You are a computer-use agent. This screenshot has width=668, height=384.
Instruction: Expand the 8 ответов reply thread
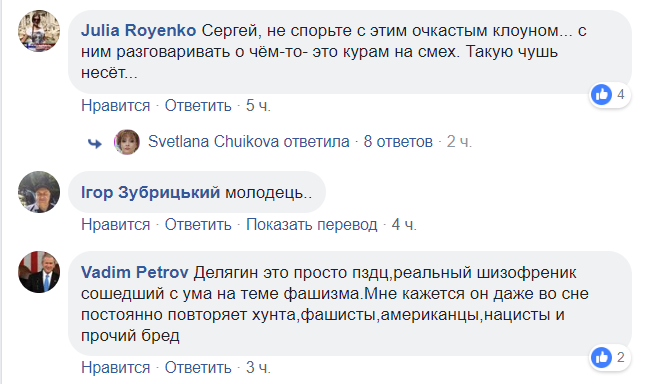pyautogui.click(x=398, y=141)
